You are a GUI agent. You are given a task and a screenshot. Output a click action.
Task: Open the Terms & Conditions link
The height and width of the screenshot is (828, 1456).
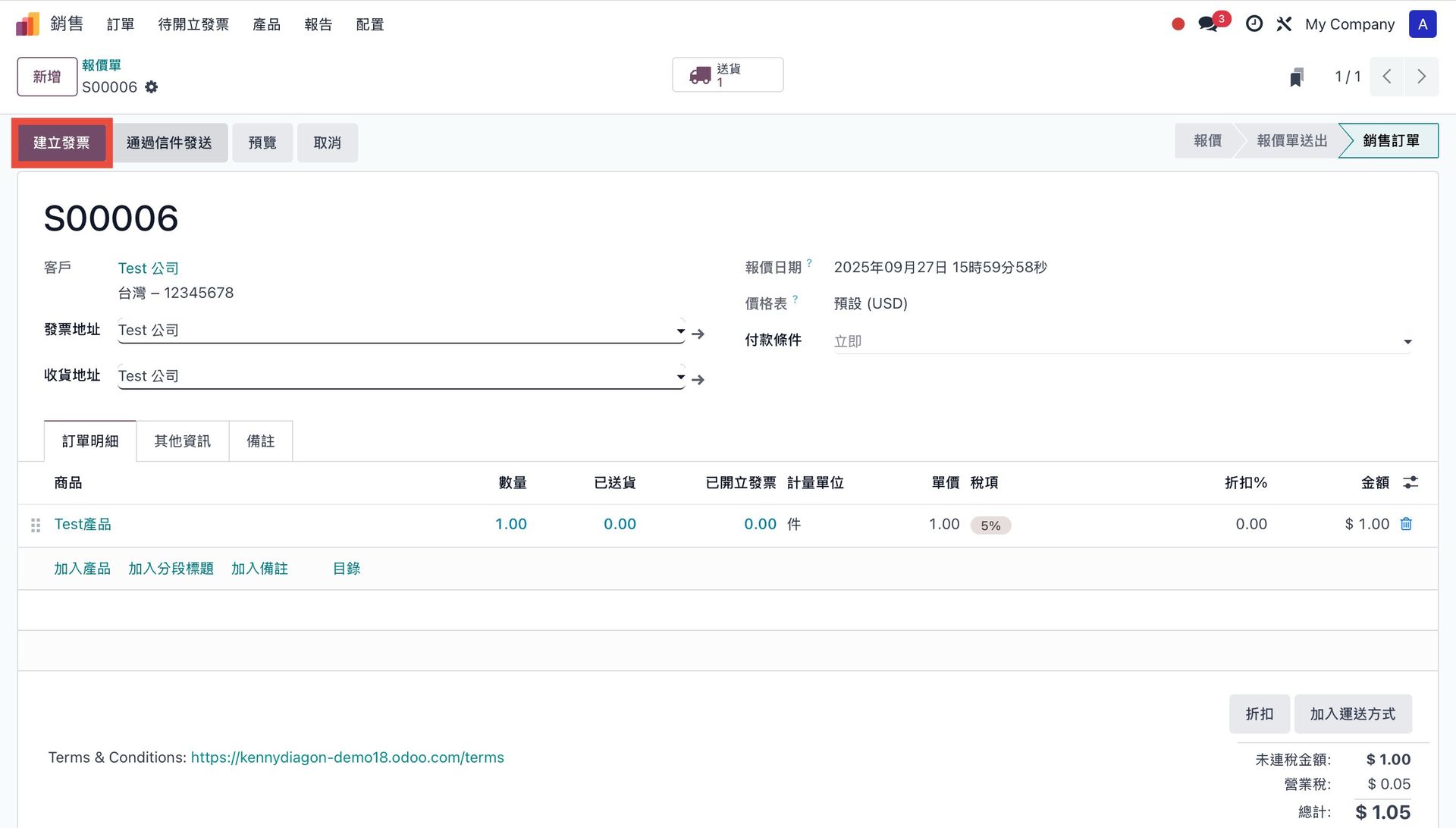click(x=347, y=757)
